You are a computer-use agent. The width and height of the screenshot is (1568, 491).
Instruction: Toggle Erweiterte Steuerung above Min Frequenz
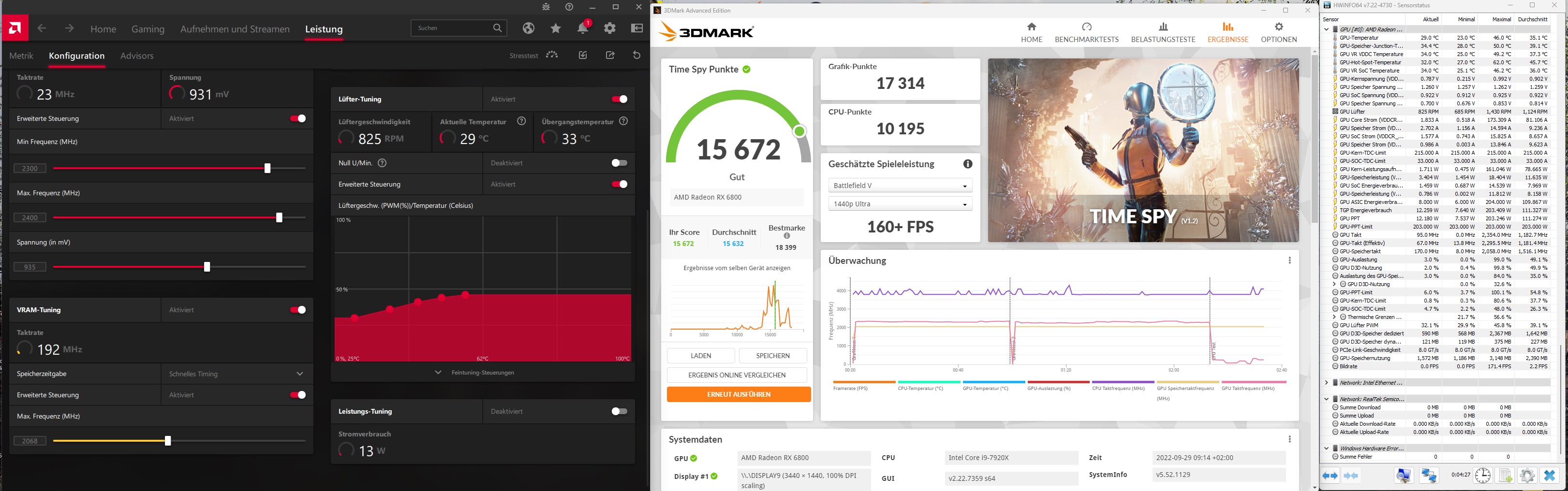point(297,119)
